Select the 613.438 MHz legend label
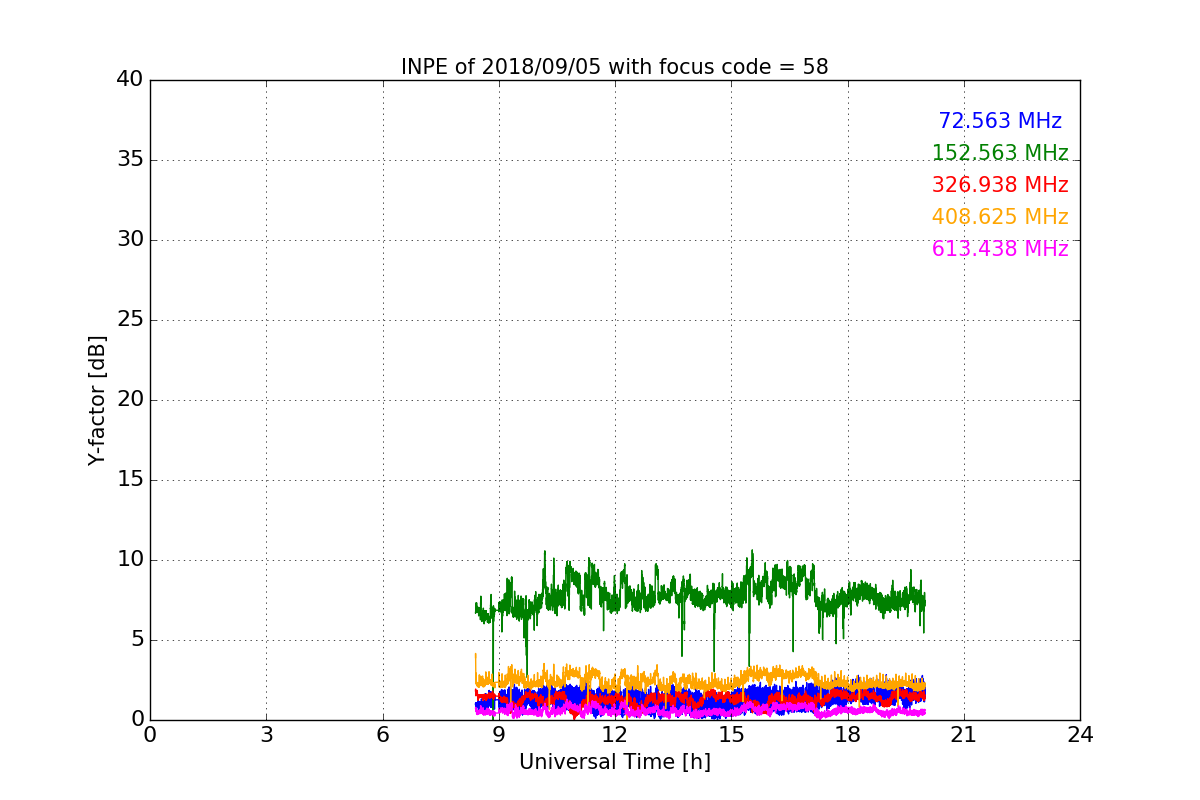1200x800 pixels. click(1000, 249)
